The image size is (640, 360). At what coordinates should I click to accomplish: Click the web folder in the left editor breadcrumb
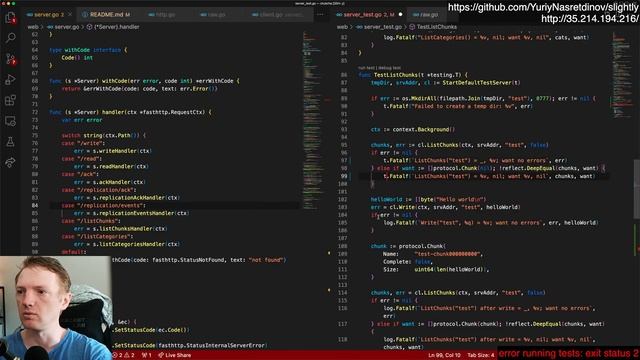pos(33,27)
